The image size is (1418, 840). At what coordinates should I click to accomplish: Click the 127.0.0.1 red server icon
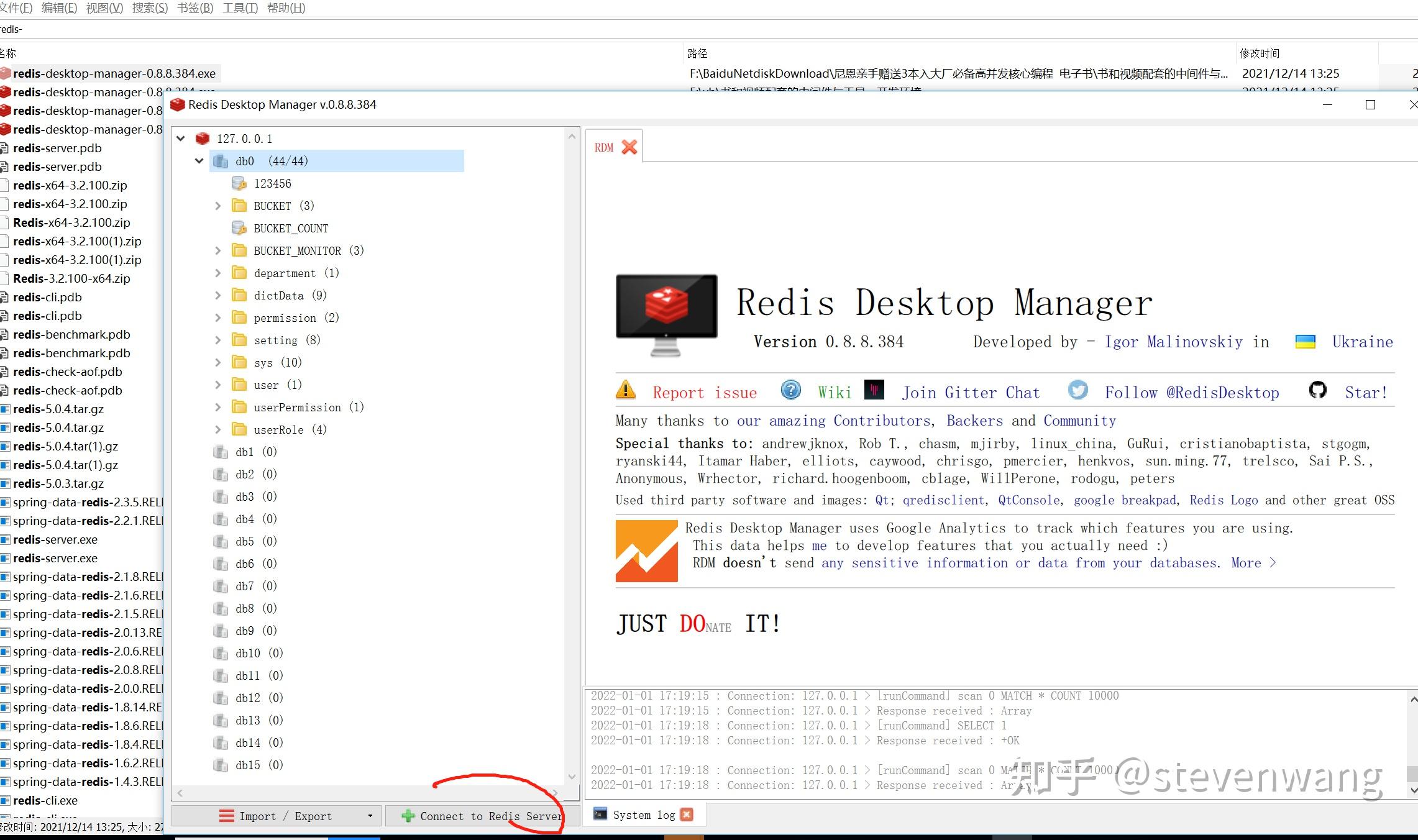pyautogui.click(x=202, y=138)
